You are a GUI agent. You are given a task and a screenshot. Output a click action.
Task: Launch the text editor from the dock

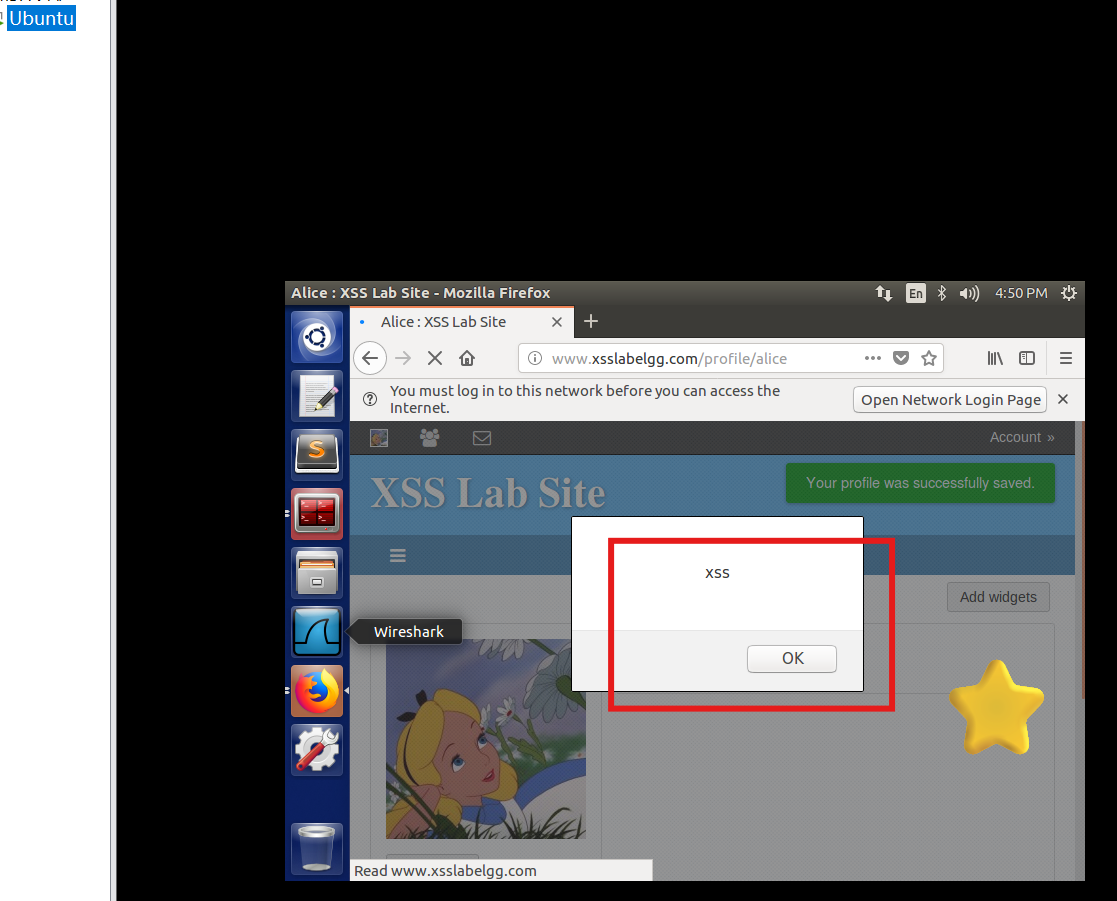click(317, 395)
